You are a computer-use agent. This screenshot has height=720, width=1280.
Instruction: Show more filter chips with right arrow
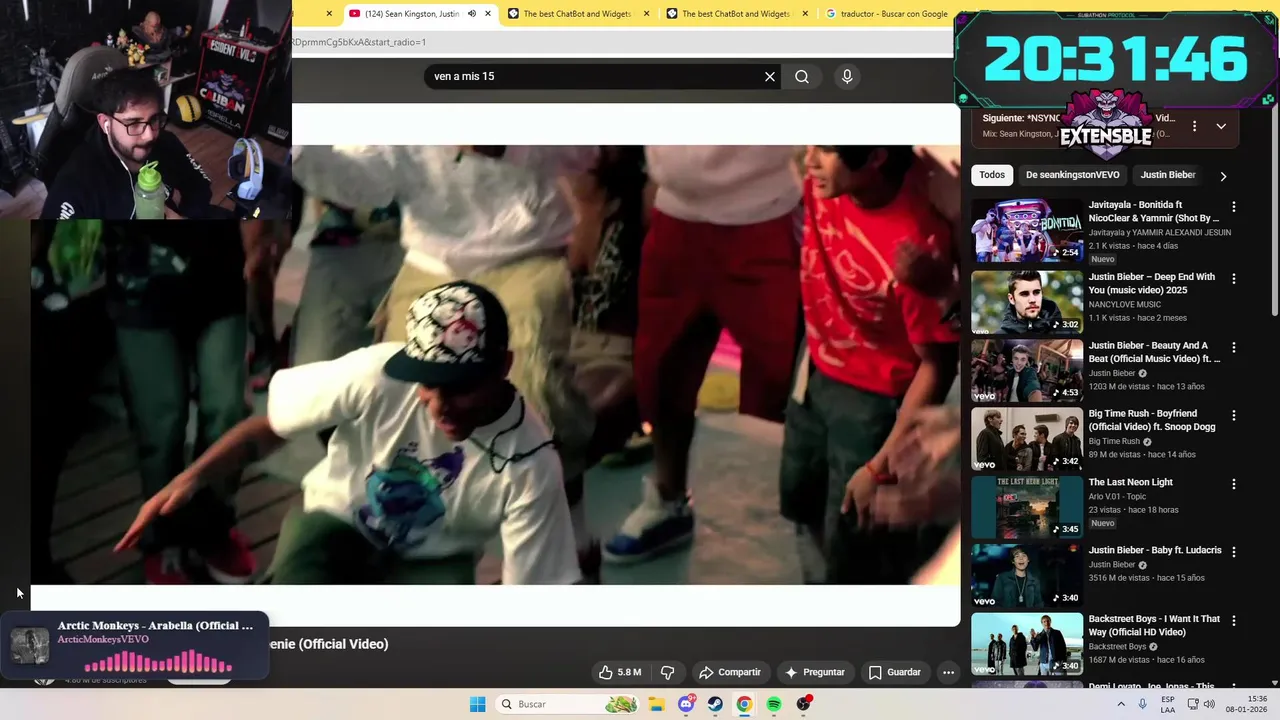tap(1223, 176)
